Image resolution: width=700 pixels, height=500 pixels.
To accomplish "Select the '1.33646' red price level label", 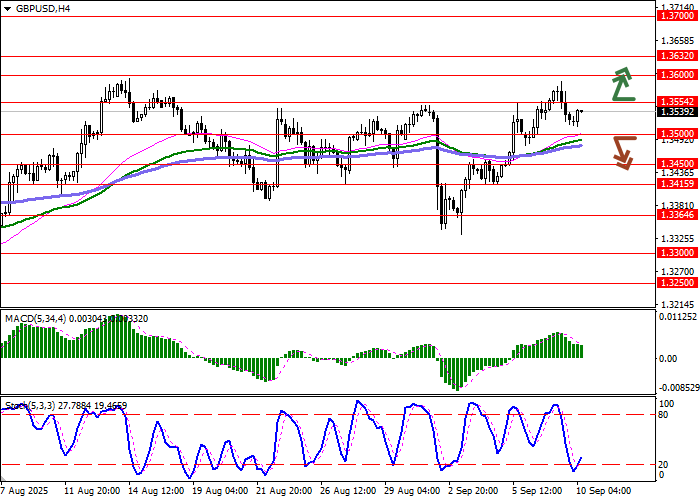I will [677, 215].
